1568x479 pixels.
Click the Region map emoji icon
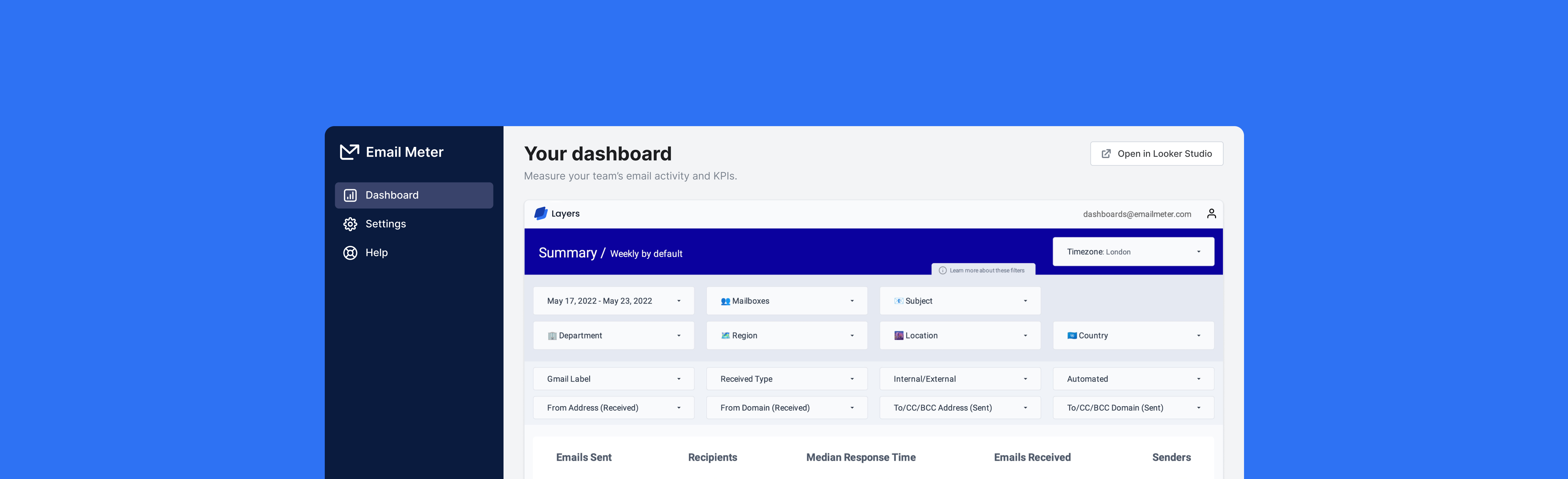[725, 336]
